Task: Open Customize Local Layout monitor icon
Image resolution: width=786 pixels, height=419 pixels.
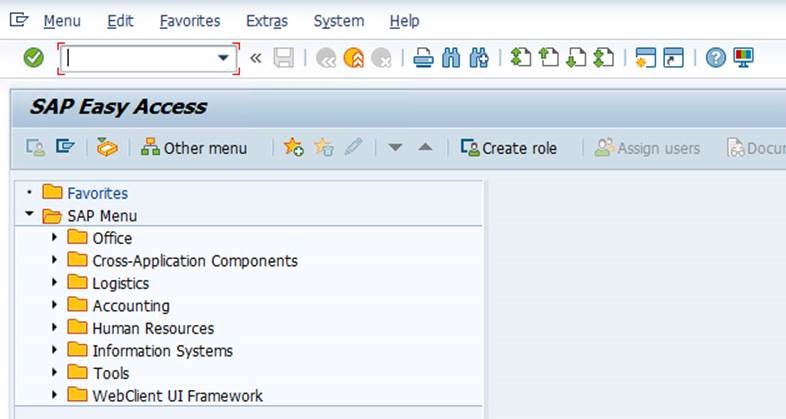Action: [x=743, y=58]
